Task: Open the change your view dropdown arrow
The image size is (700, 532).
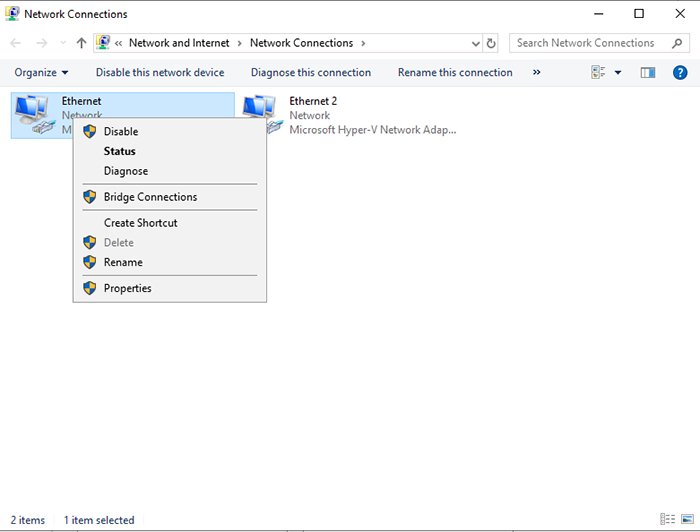Action: [x=618, y=73]
